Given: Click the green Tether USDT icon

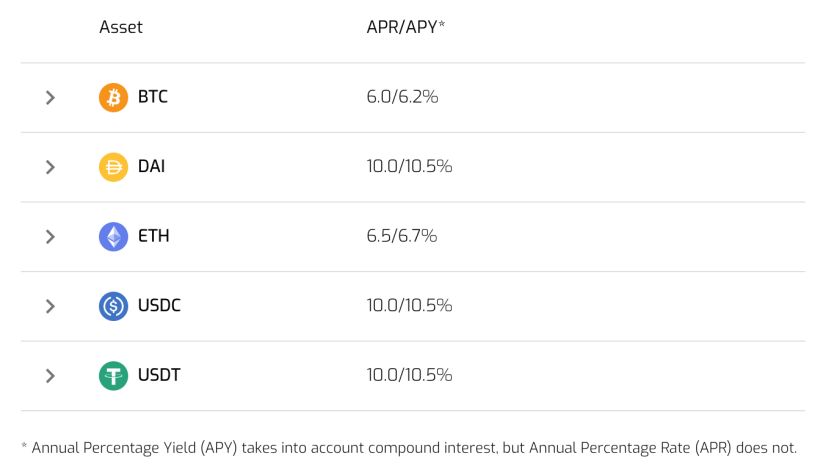Looking at the screenshot, I should coord(113,376).
